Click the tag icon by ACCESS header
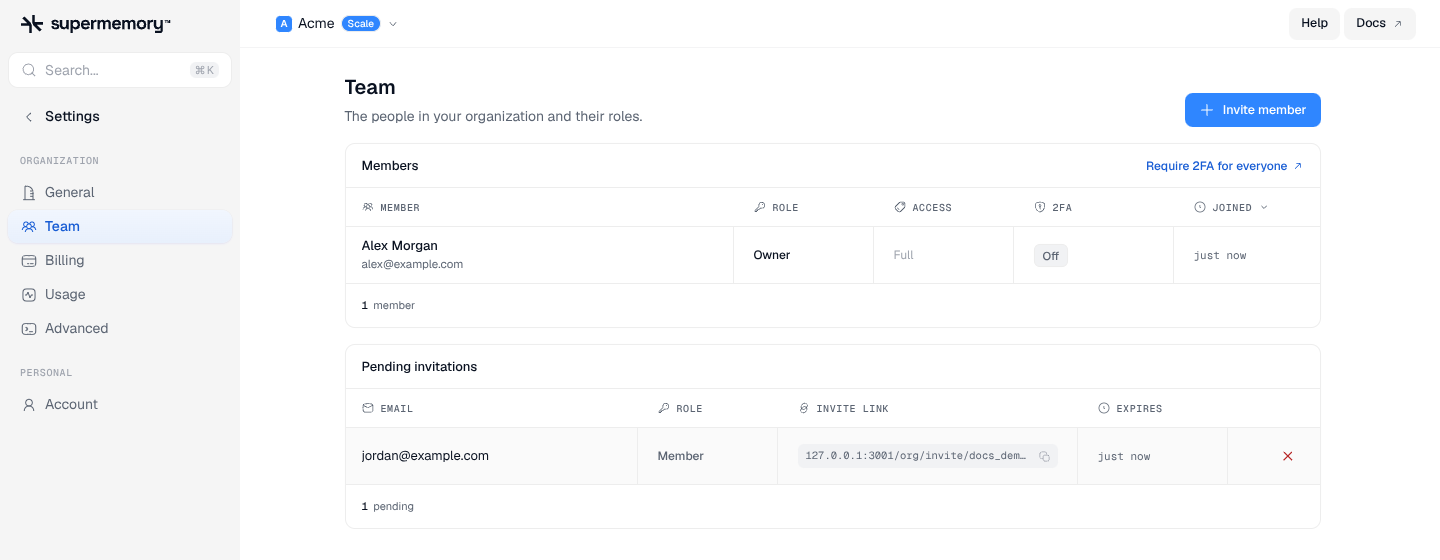The width and height of the screenshot is (1440, 560). pyautogui.click(x=900, y=207)
